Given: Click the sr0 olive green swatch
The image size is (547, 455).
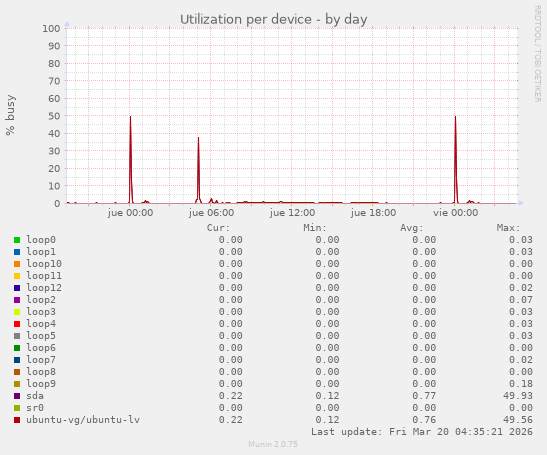Looking at the screenshot, I should pos(17,408).
